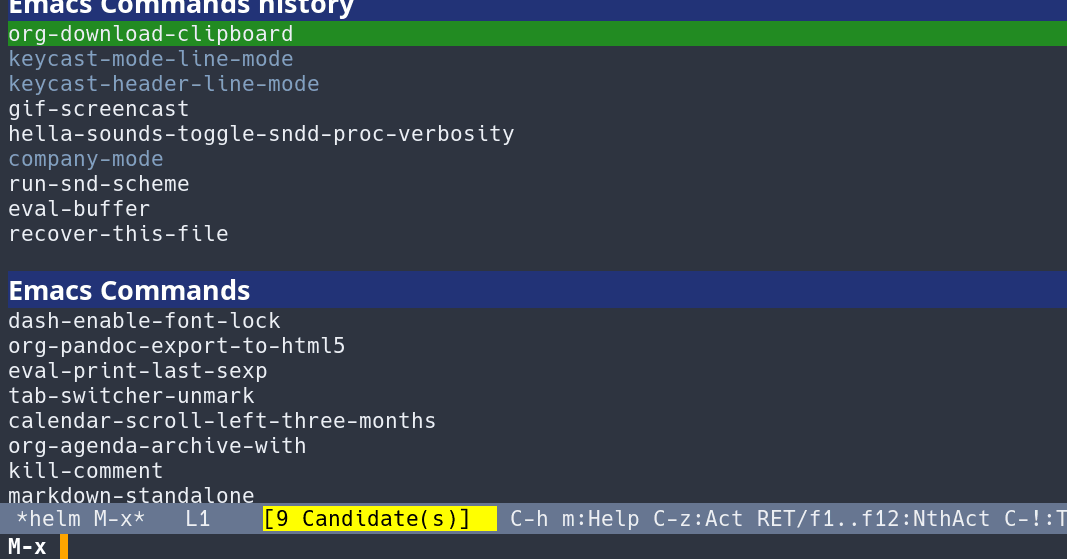The width and height of the screenshot is (1067, 559).
Task: Run gif-screencast command
Action: click(98, 109)
